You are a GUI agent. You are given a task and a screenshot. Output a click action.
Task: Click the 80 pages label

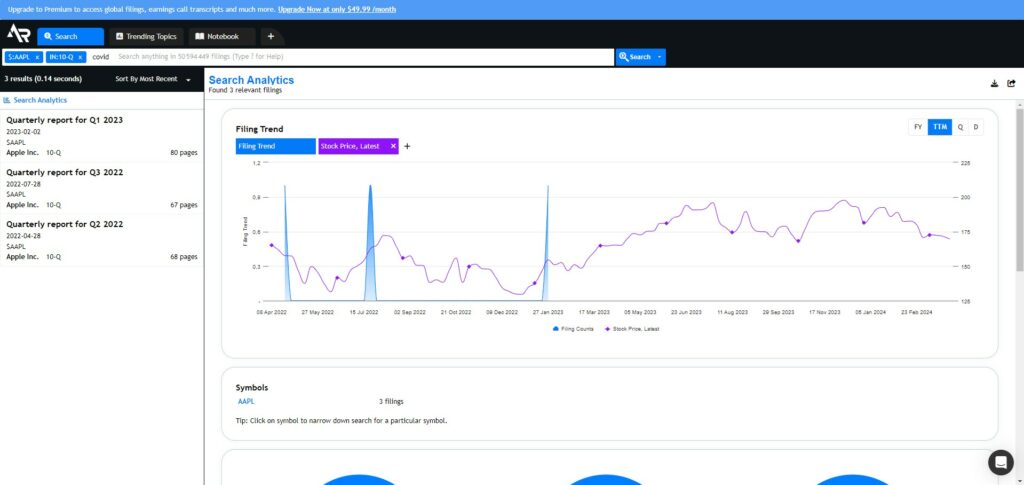[184, 153]
